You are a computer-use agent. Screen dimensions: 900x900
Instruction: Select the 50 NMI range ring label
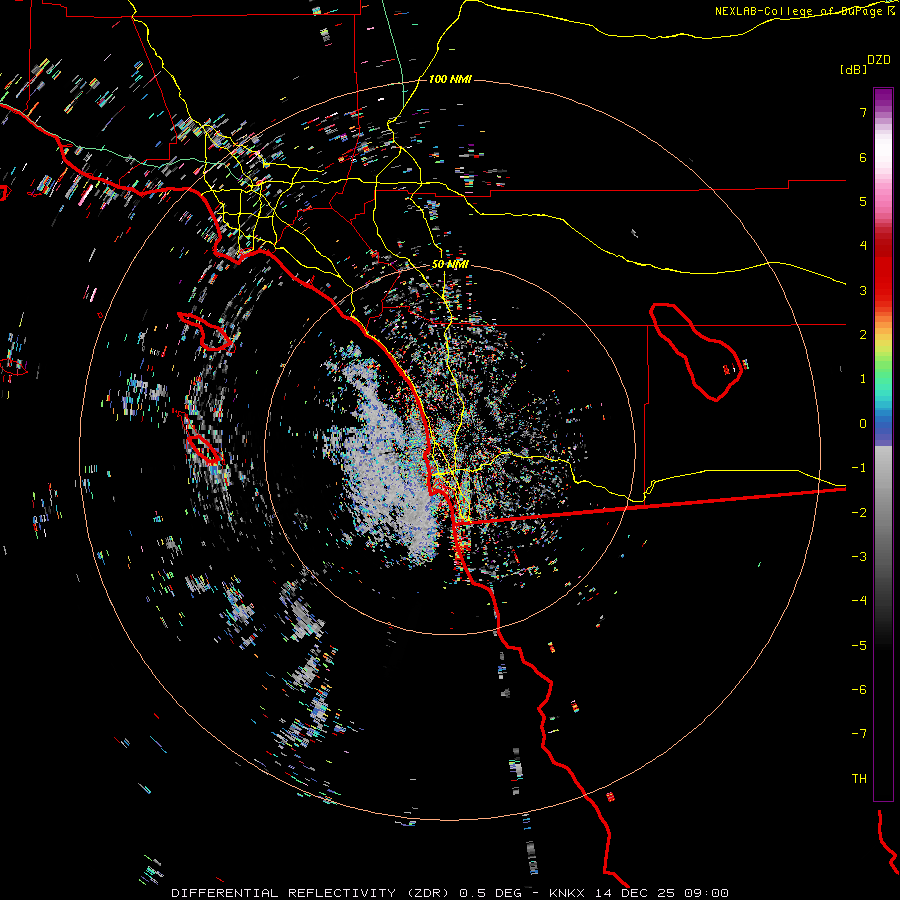[x=450, y=265]
